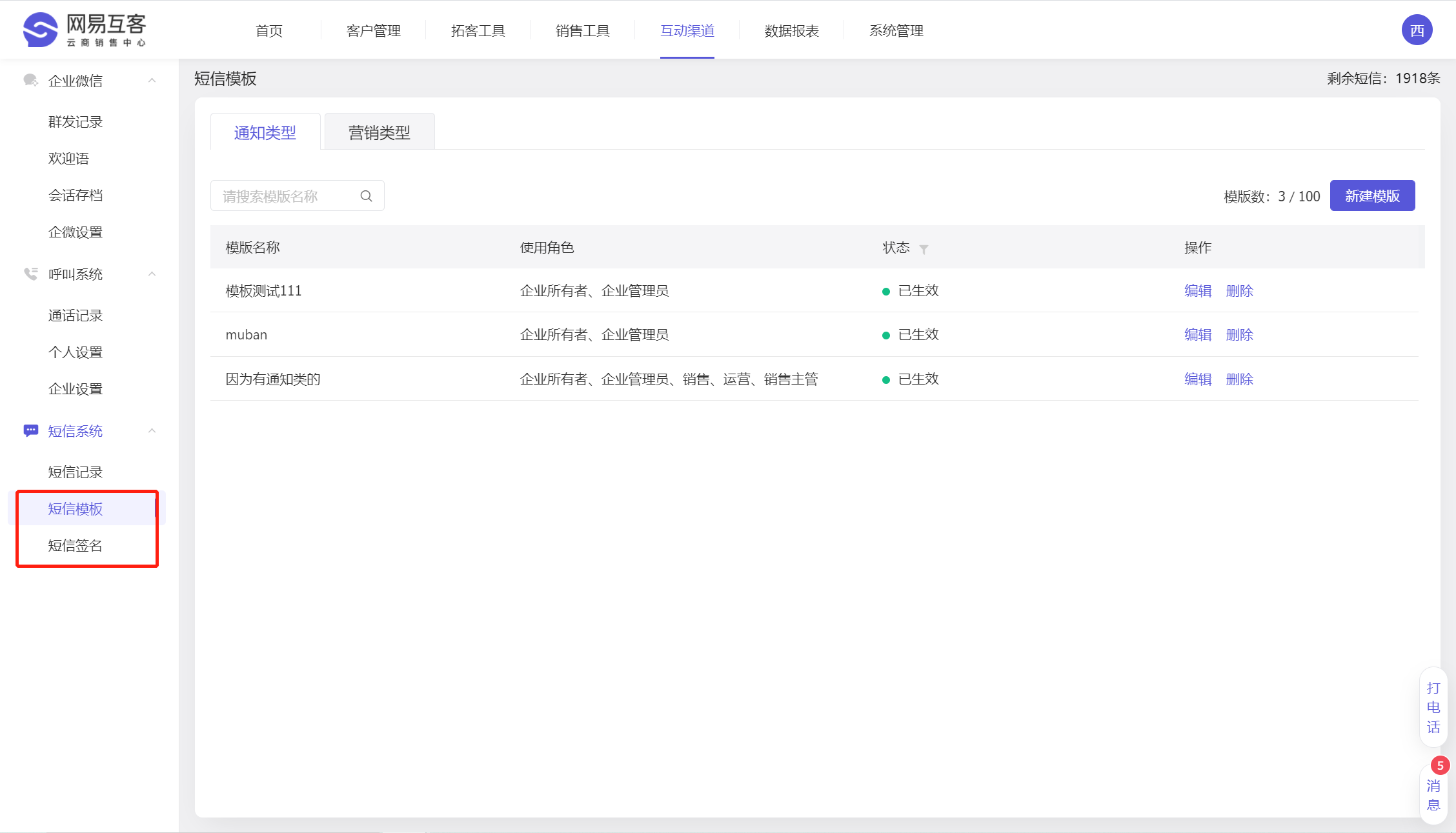The image size is (1456, 833).
Task: Focus the 请搜索模版名称 search field
Action: click(297, 196)
